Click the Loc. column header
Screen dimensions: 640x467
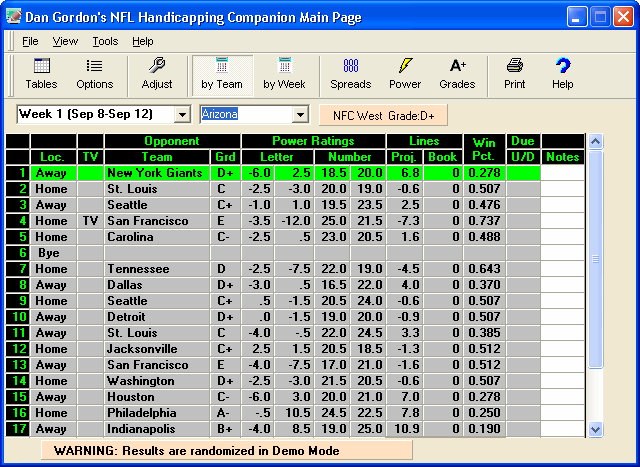point(53,157)
